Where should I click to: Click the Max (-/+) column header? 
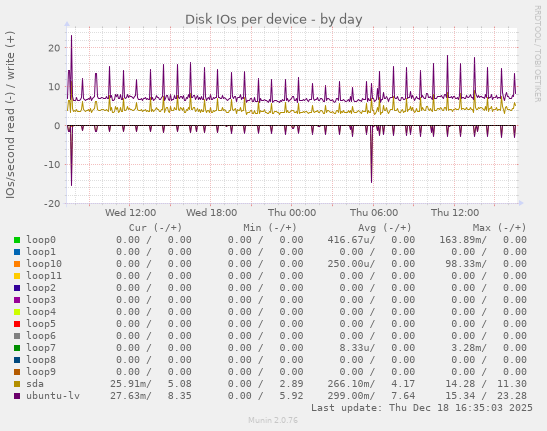click(499, 228)
